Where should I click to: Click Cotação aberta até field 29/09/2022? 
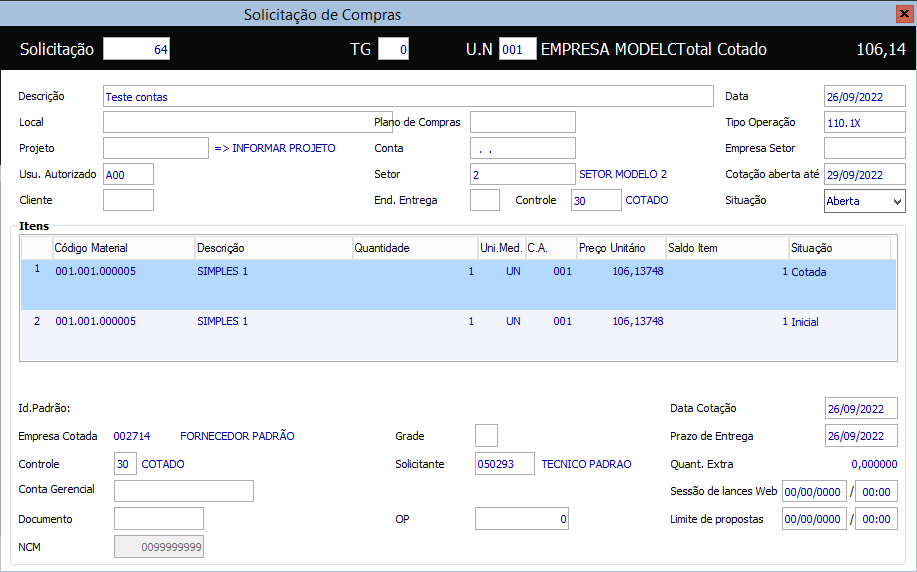point(864,174)
